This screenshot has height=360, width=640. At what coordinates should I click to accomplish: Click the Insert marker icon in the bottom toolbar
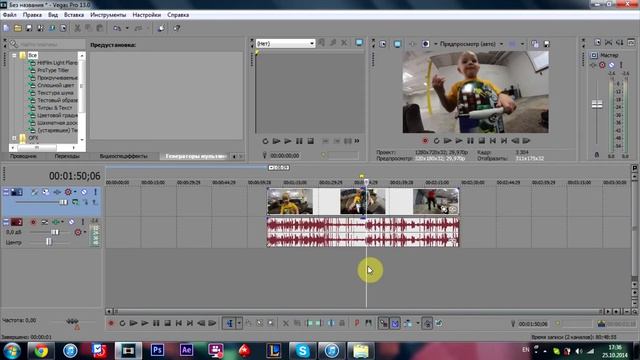click(x=357, y=323)
